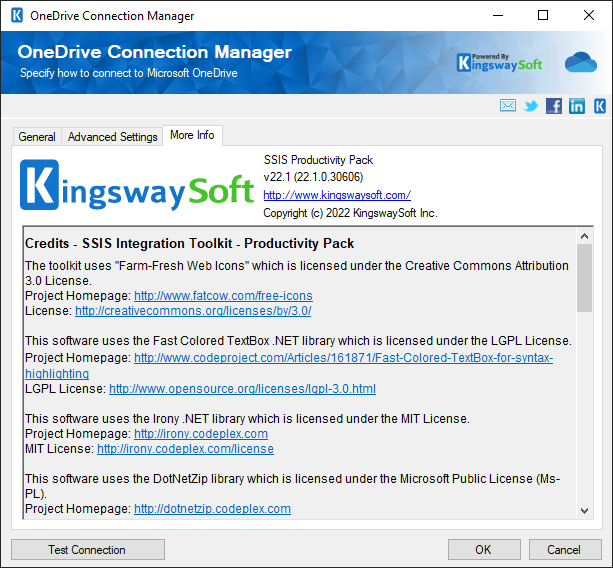Click the credits scrollbar up arrow
Viewport: 613px width, 568px height.
(584, 236)
